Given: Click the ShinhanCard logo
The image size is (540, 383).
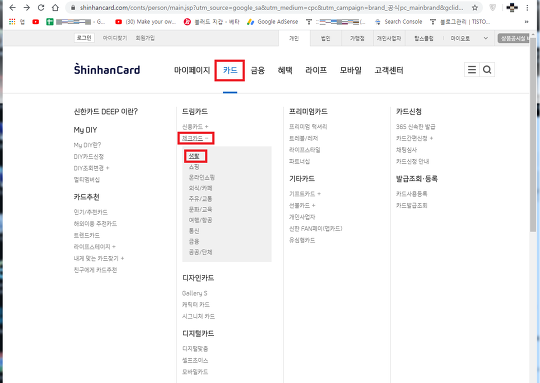Looking at the screenshot, I should coord(107,69).
